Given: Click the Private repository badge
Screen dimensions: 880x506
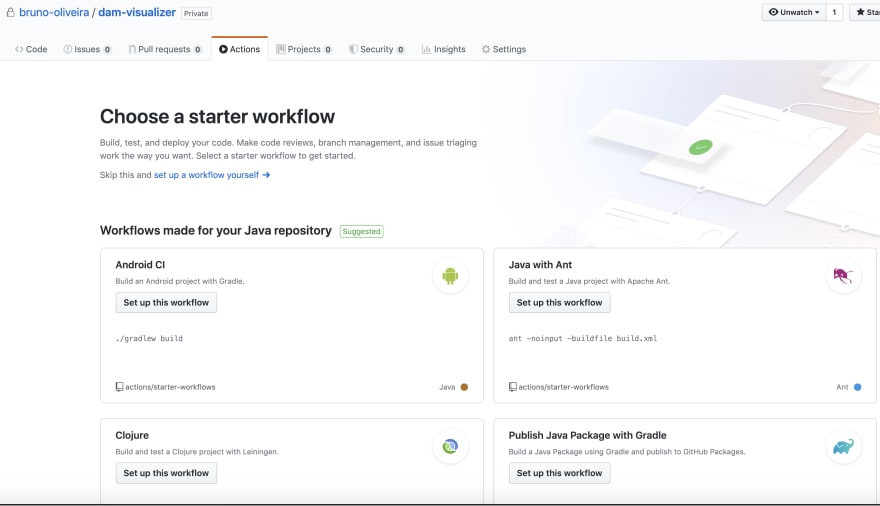Looking at the screenshot, I should pyautogui.click(x=196, y=13).
